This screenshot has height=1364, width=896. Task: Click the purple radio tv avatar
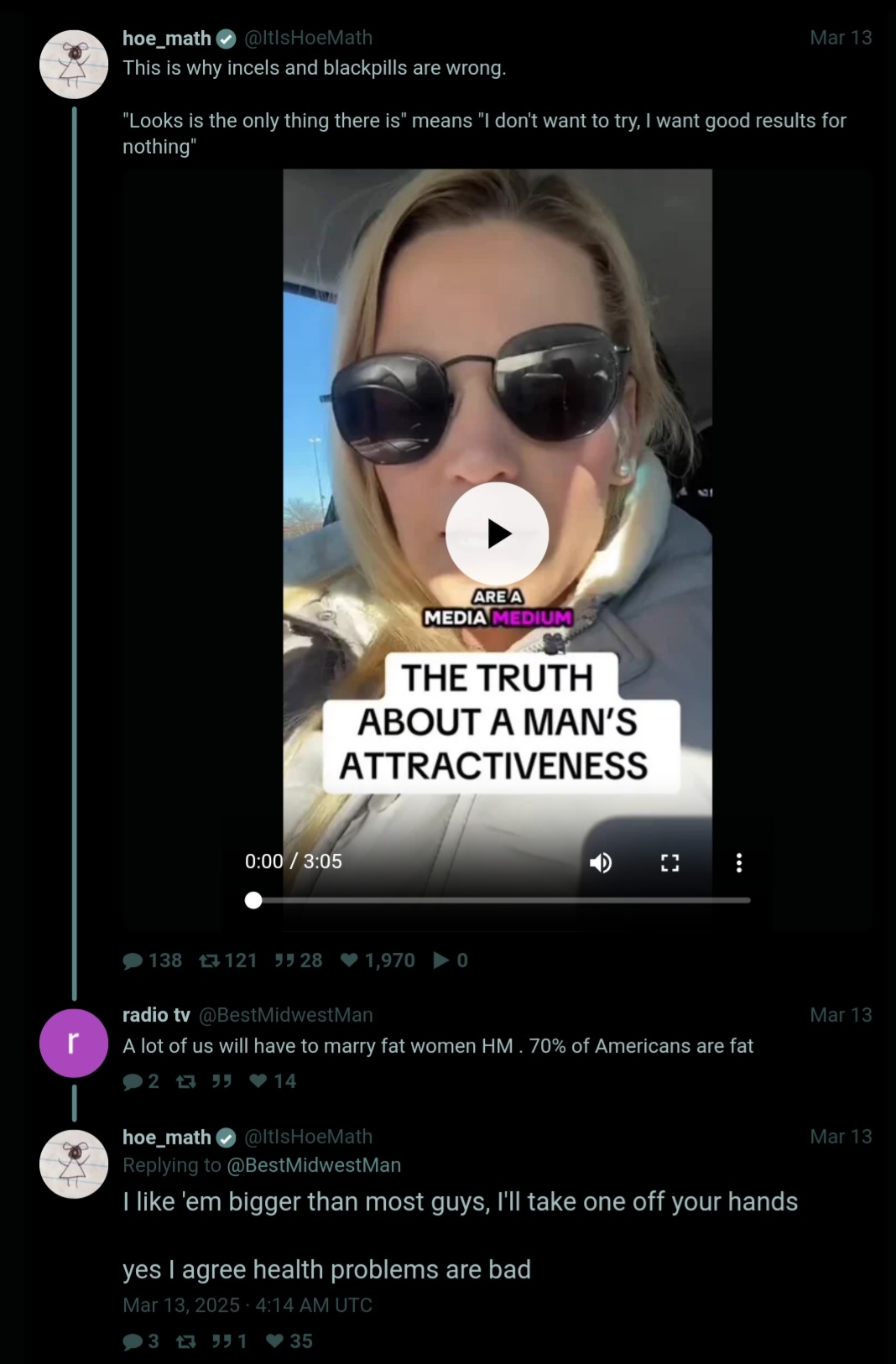click(74, 1043)
